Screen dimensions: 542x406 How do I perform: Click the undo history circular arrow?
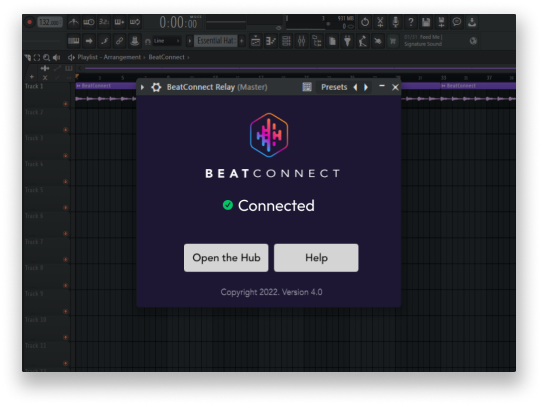[365, 22]
